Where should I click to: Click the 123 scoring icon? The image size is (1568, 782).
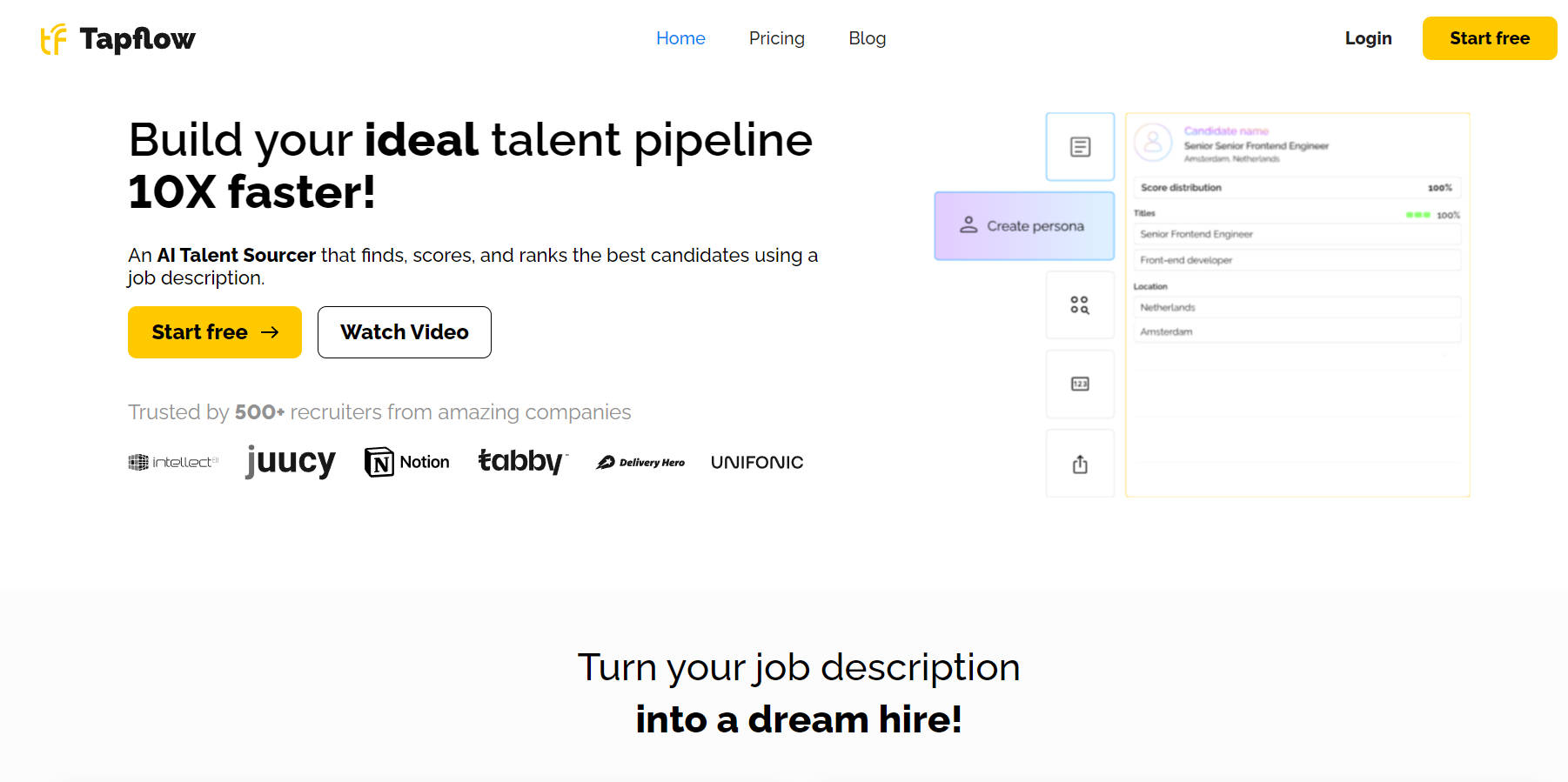click(1080, 384)
